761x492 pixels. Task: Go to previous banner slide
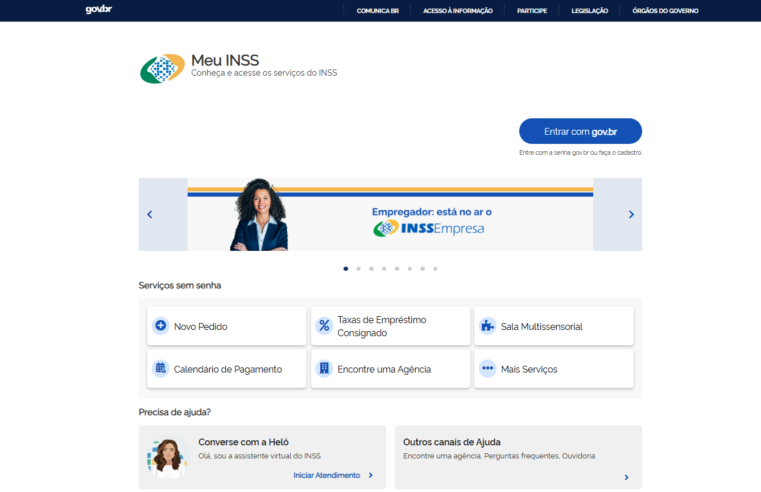149,214
